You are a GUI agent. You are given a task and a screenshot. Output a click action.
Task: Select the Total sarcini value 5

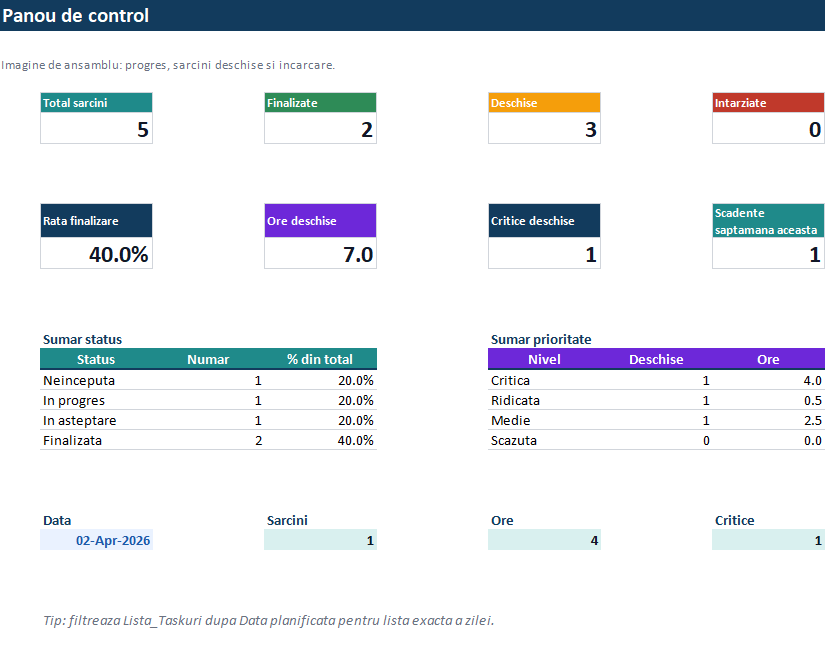coord(96,129)
